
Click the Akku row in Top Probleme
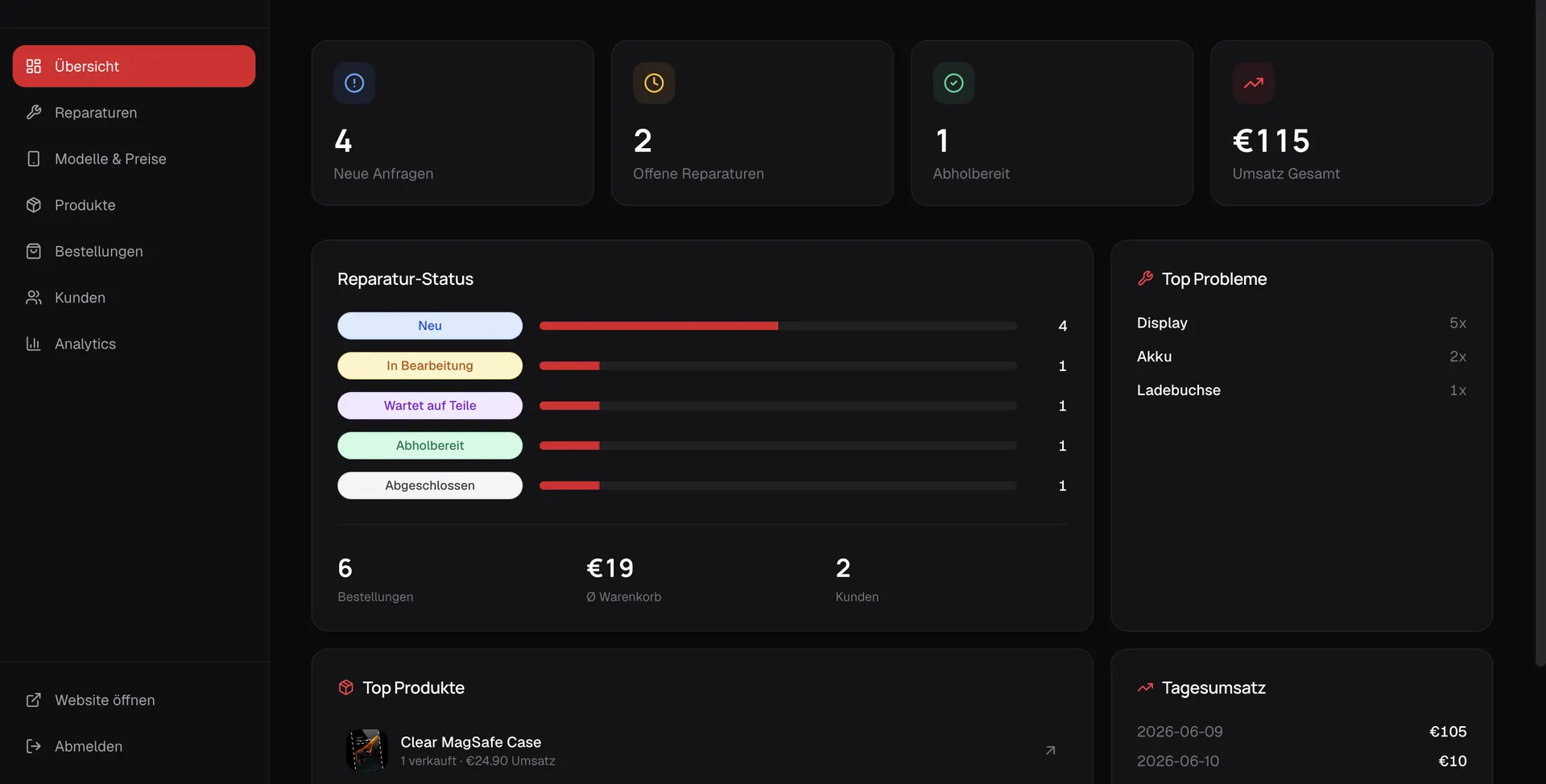pyautogui.click(x=1301, y=357)
